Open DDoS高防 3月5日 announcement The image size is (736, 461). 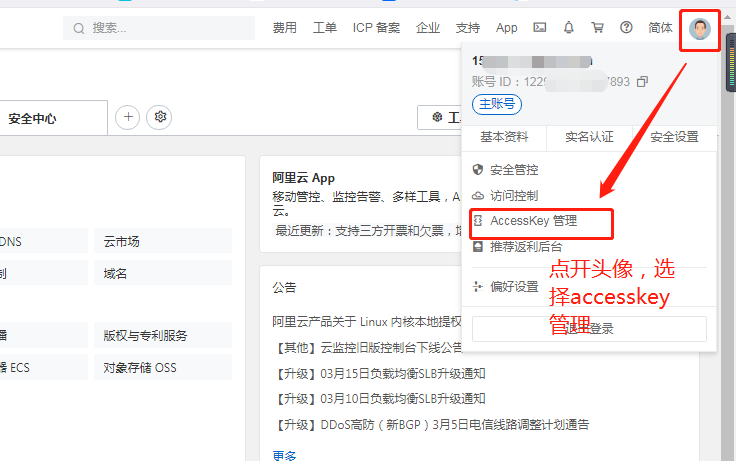[430, 425]
